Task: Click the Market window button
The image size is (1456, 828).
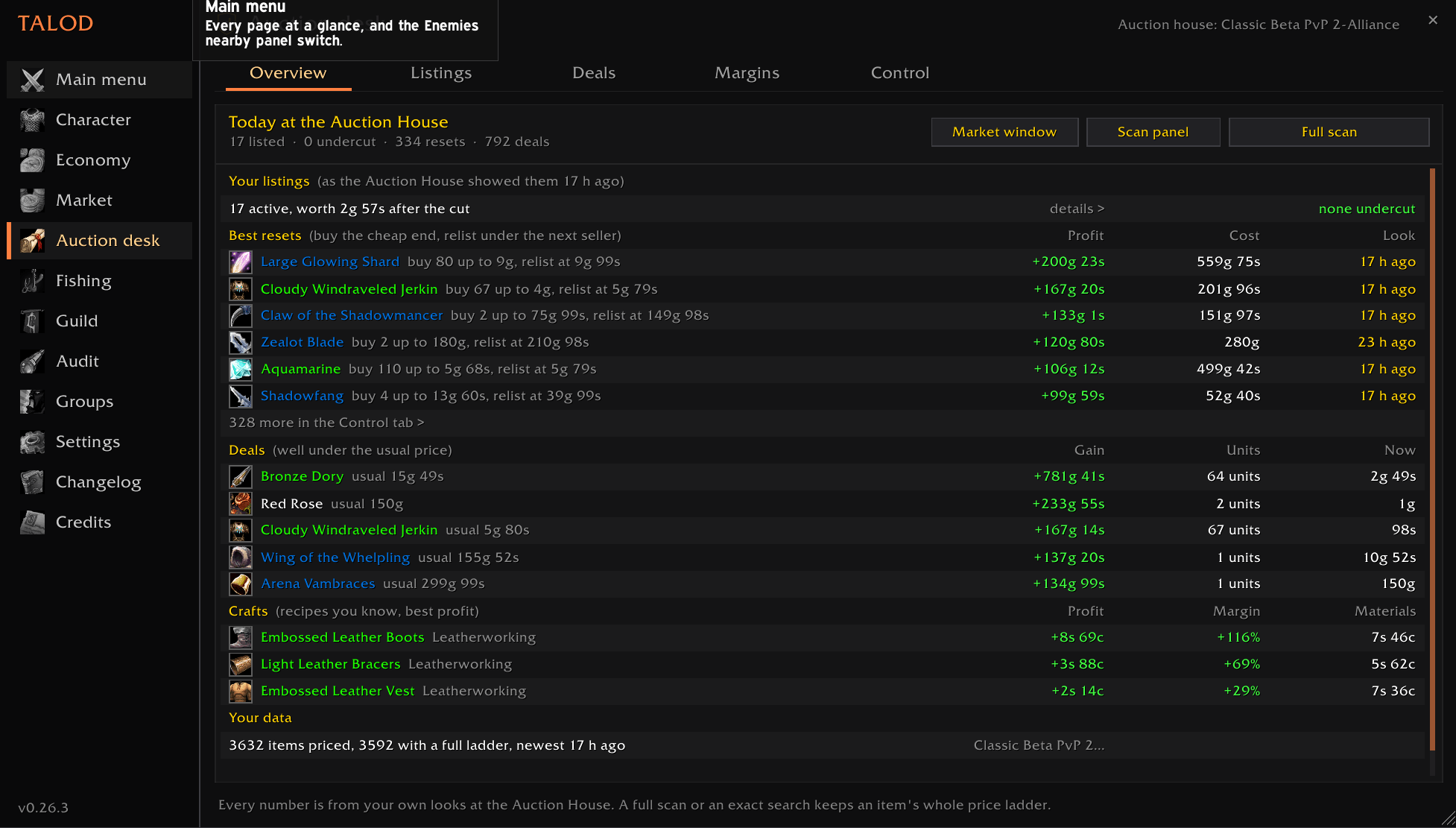Action: pyautogui.click(x=1004, y=132)
